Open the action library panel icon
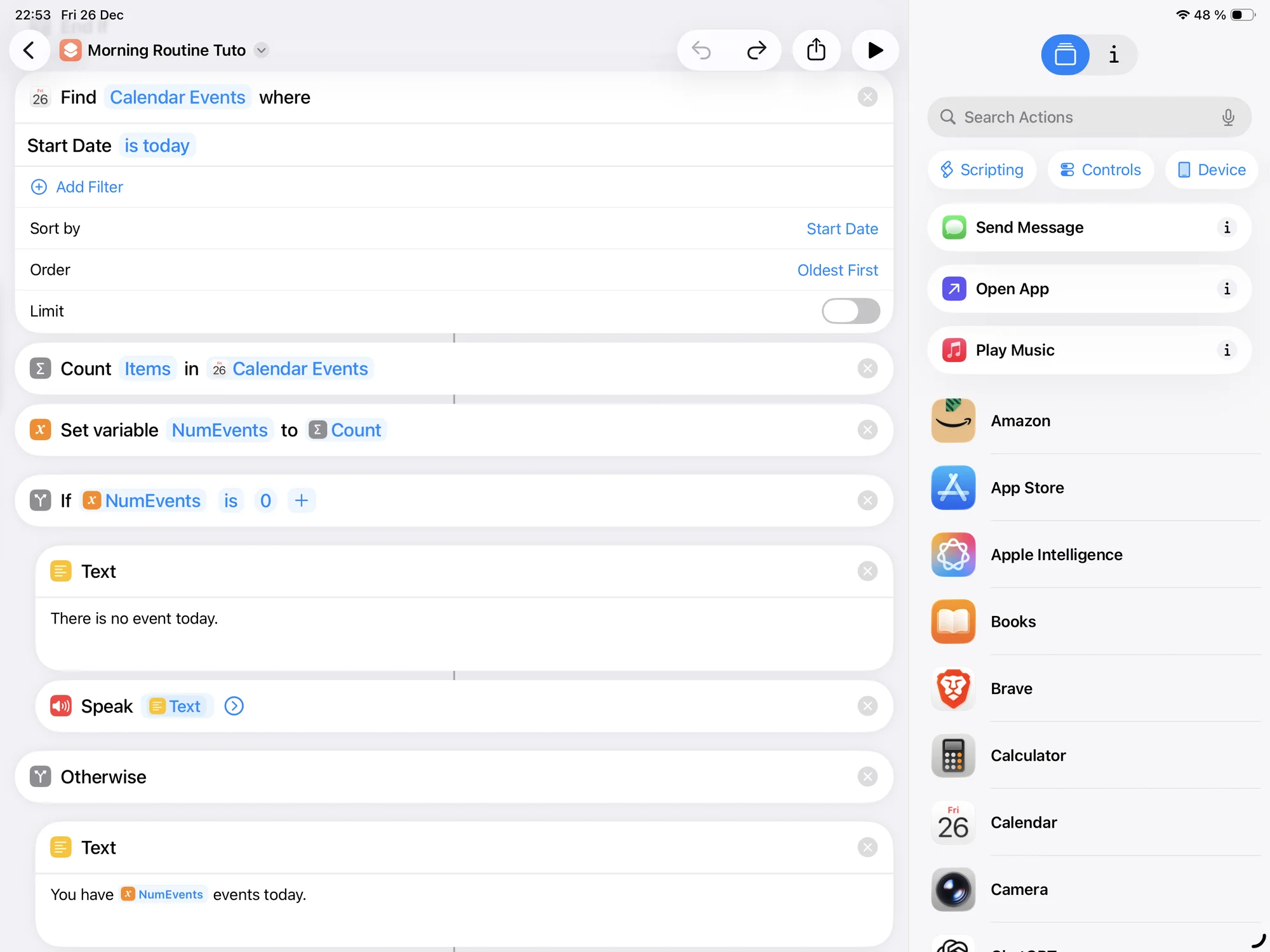The height and width of the screenshot is (952, 1270). 1065,55
